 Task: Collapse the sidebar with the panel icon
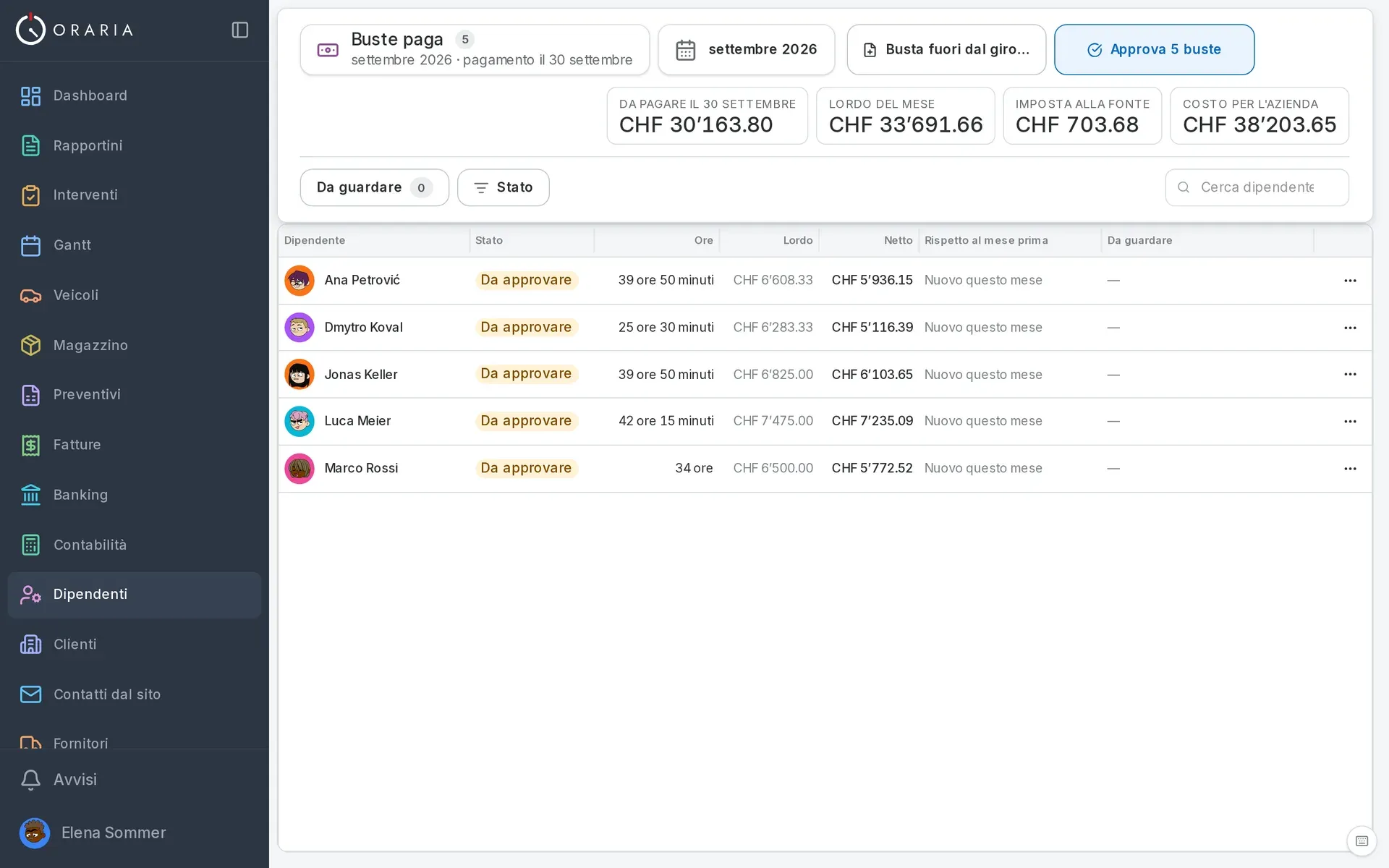click(x=240, y=30)
